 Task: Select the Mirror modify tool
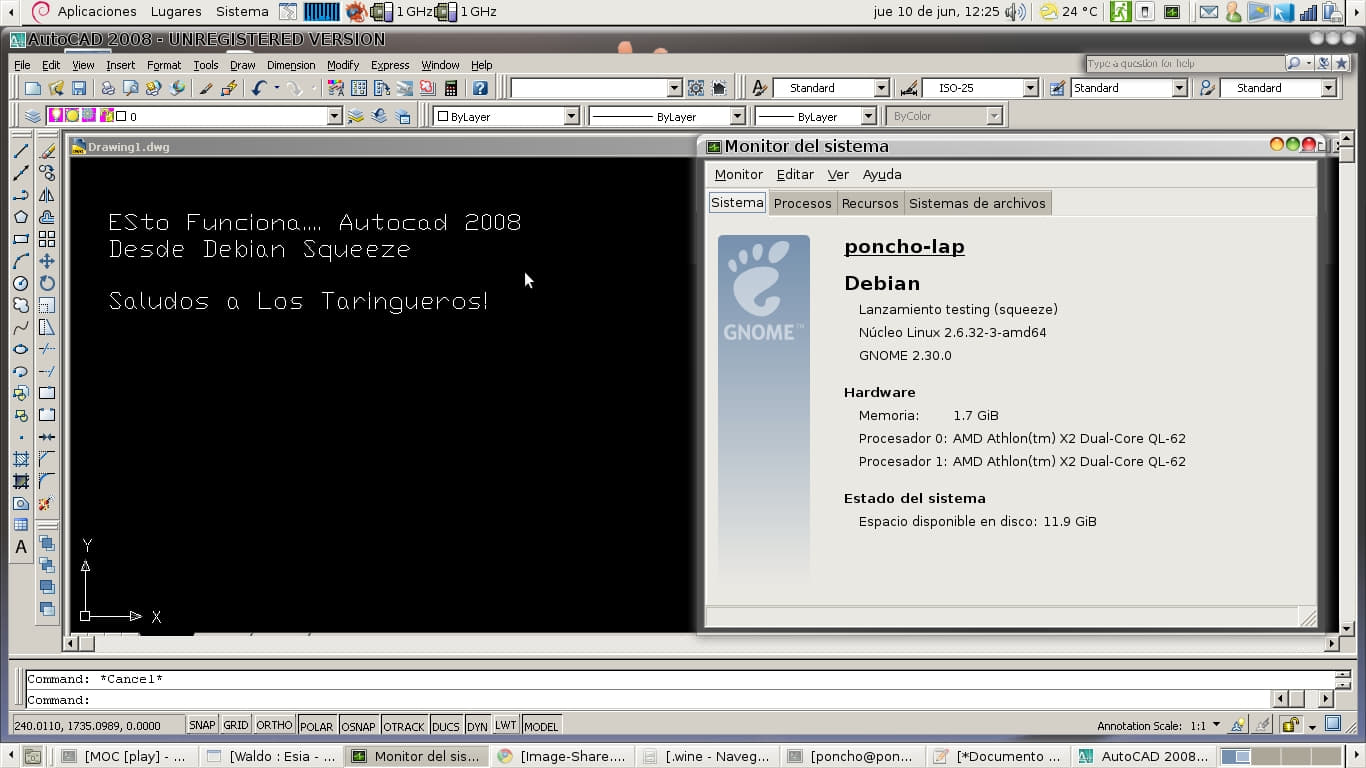[x=47, y=195]
